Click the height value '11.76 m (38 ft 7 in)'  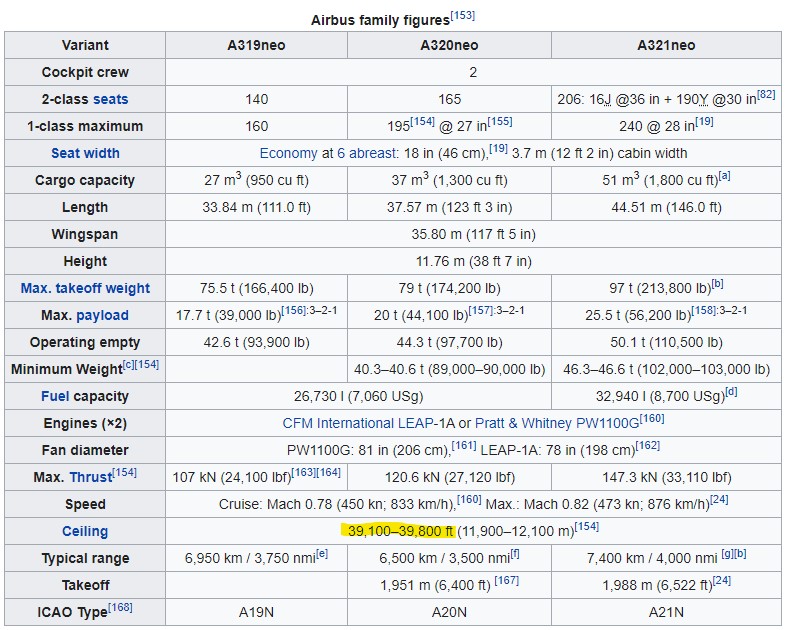(473, 262)
